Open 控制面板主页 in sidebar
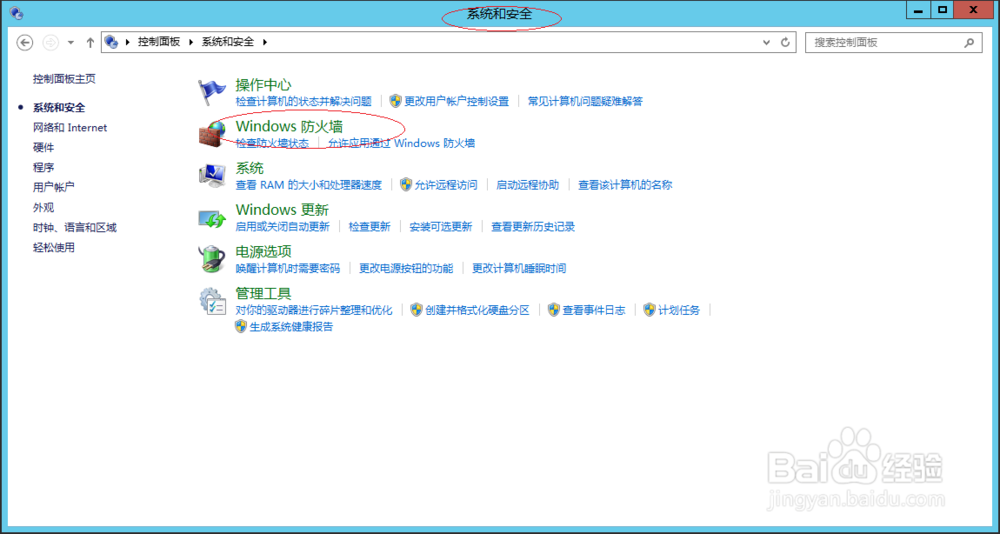 pos(64,78)
